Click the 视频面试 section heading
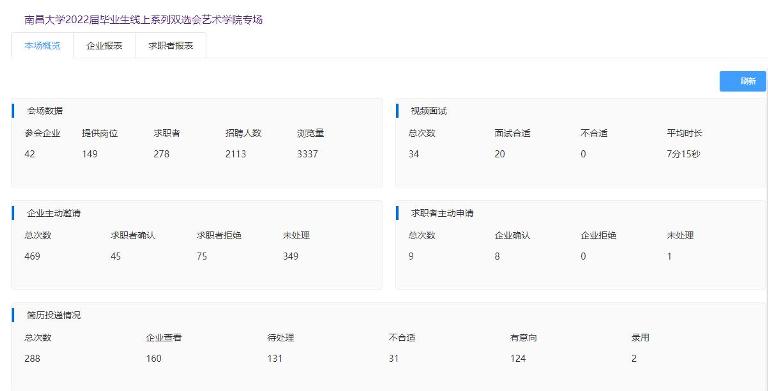 click(x=429, y=111)
